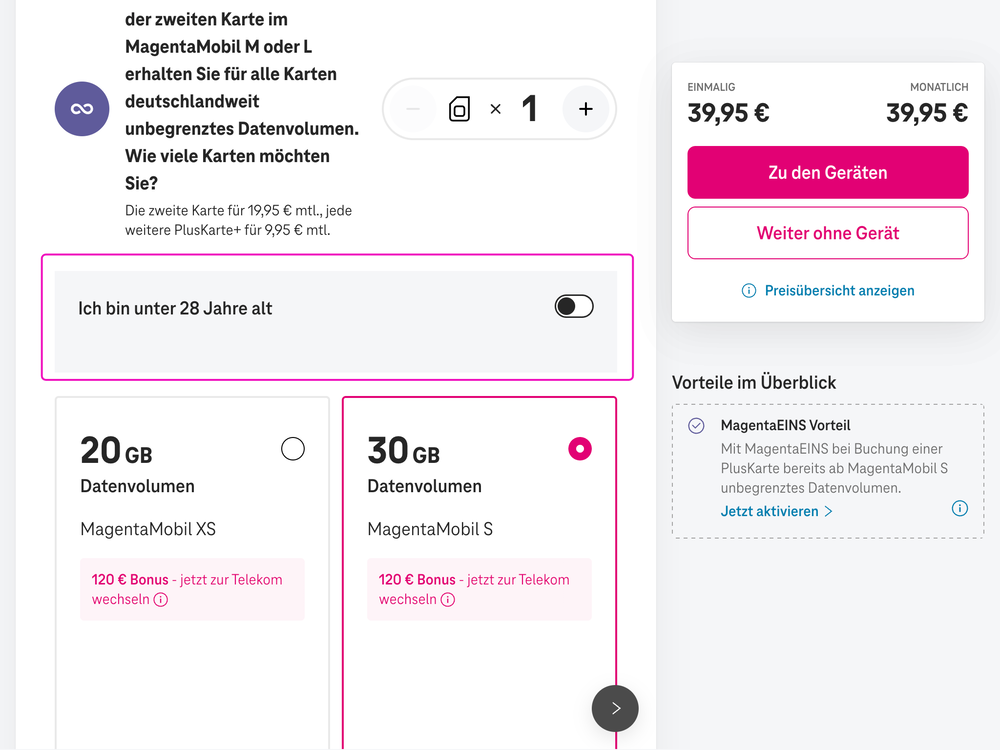
Task: Click the minus icon to remove a card
Action: [x=413, y=109]
